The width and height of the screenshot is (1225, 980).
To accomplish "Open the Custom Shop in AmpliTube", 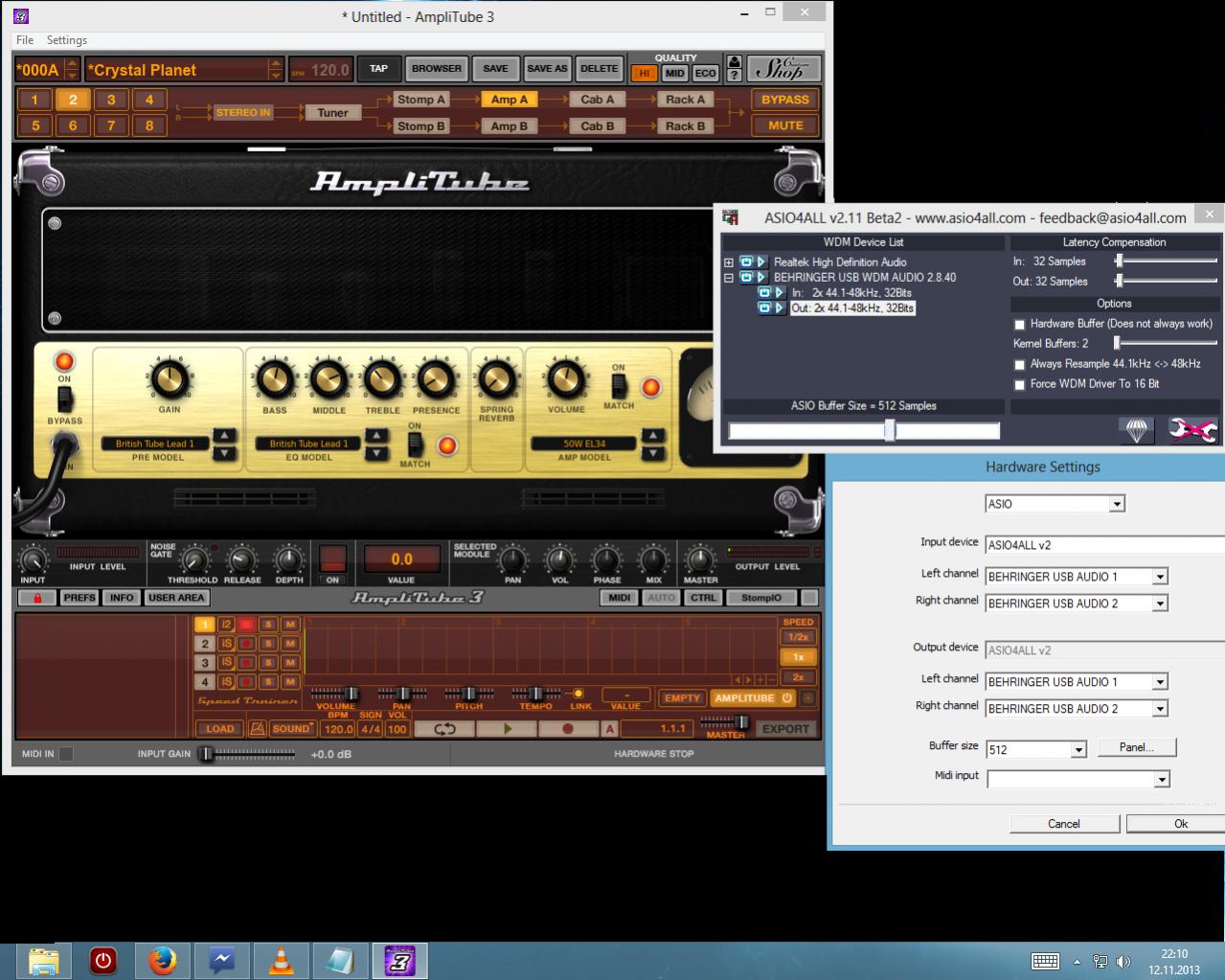I will pos(783,69).
